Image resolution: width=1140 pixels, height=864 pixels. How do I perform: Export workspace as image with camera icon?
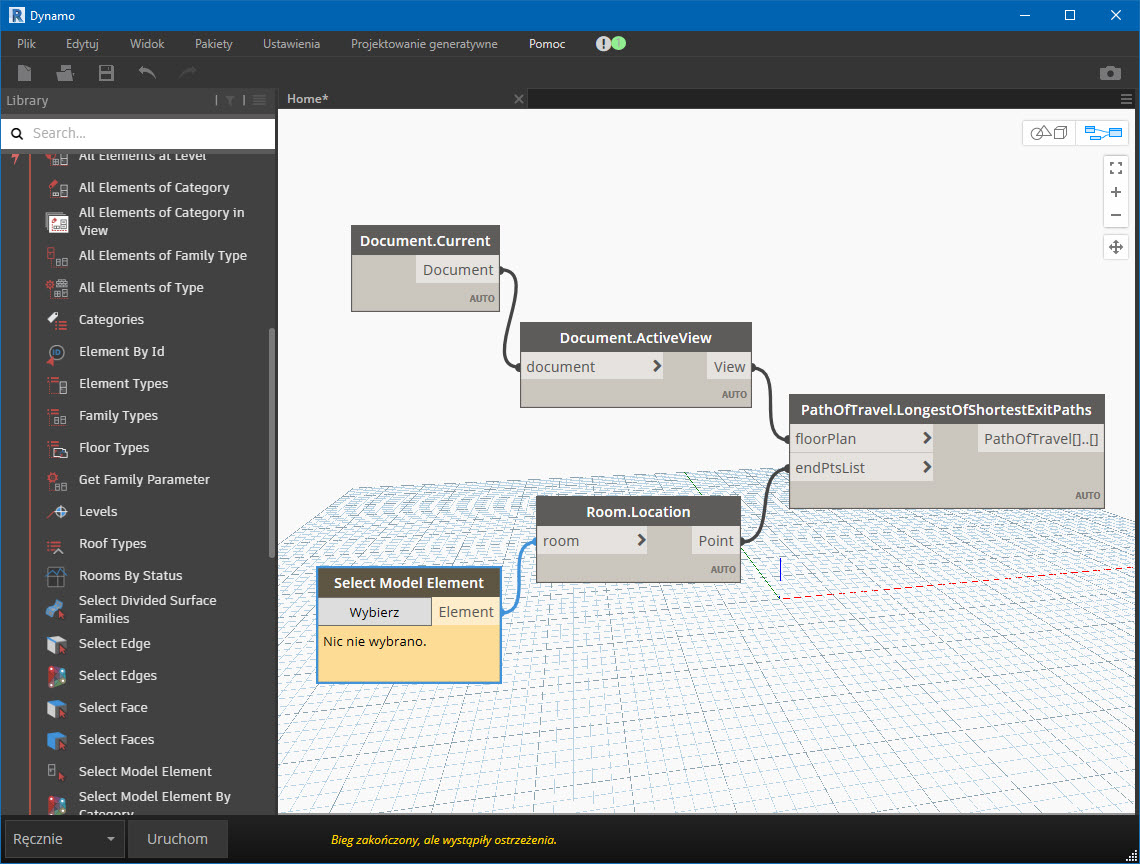[x=1110, y=73]
